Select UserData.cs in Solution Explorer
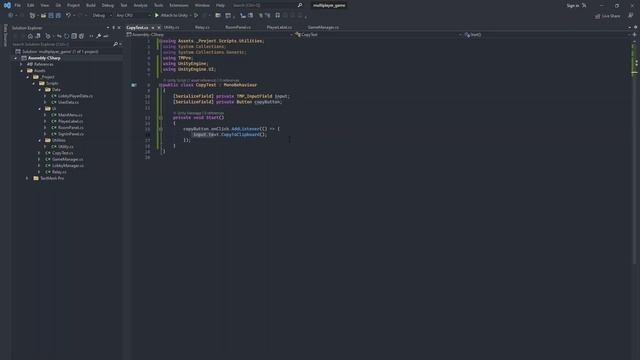This screenshot has height=360, width=640. 68,102
